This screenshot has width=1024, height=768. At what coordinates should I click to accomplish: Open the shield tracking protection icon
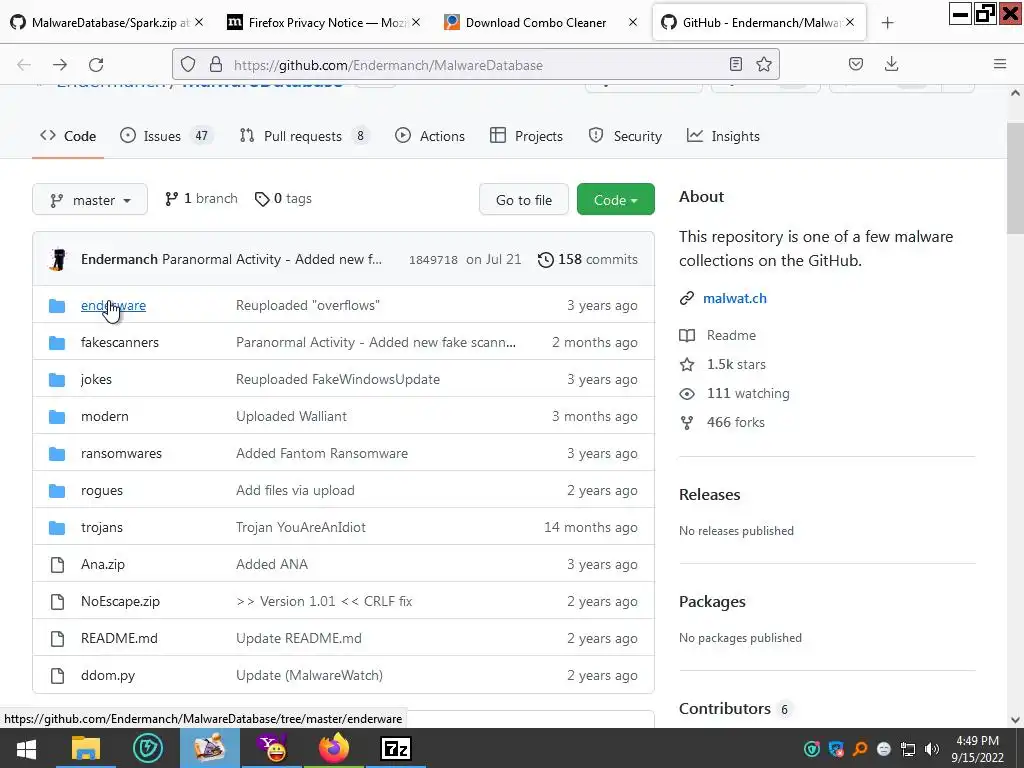coord(188,65)
